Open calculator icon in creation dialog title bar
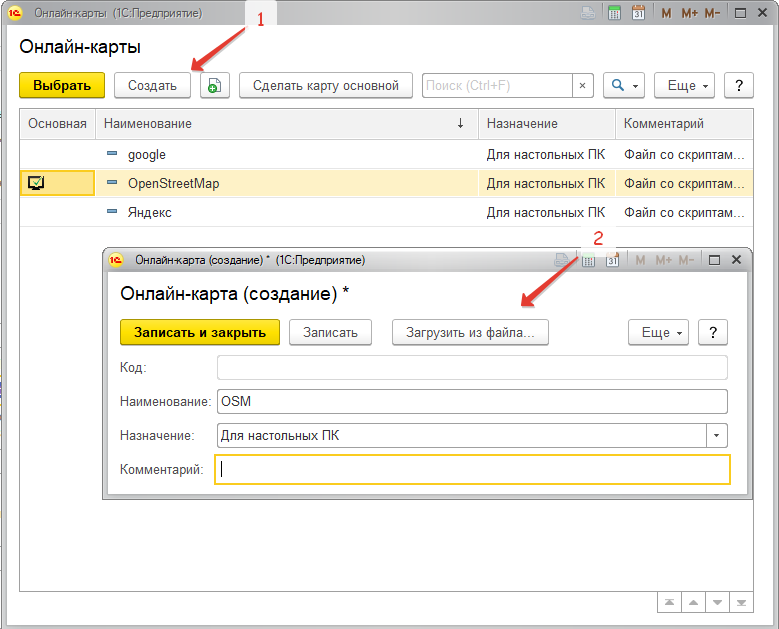Screen dimensions: 779x629 (x=588, y=260)
